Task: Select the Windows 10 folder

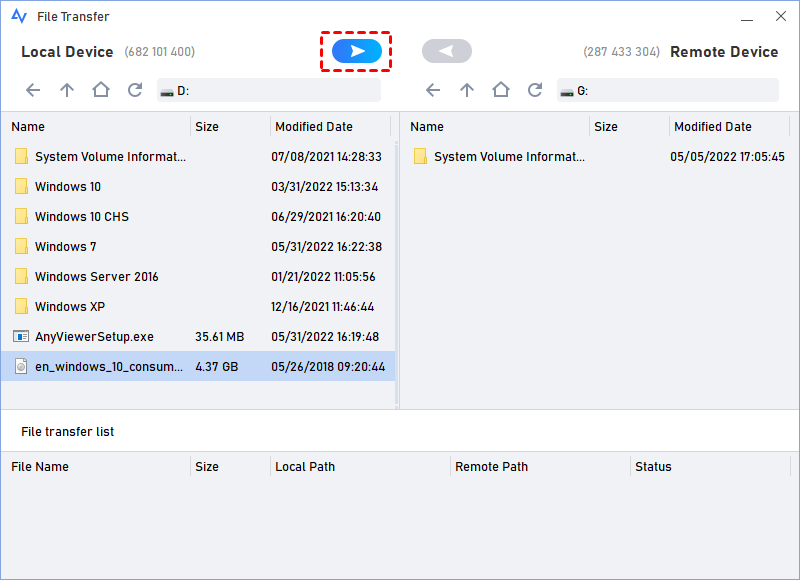Action: 71,186
